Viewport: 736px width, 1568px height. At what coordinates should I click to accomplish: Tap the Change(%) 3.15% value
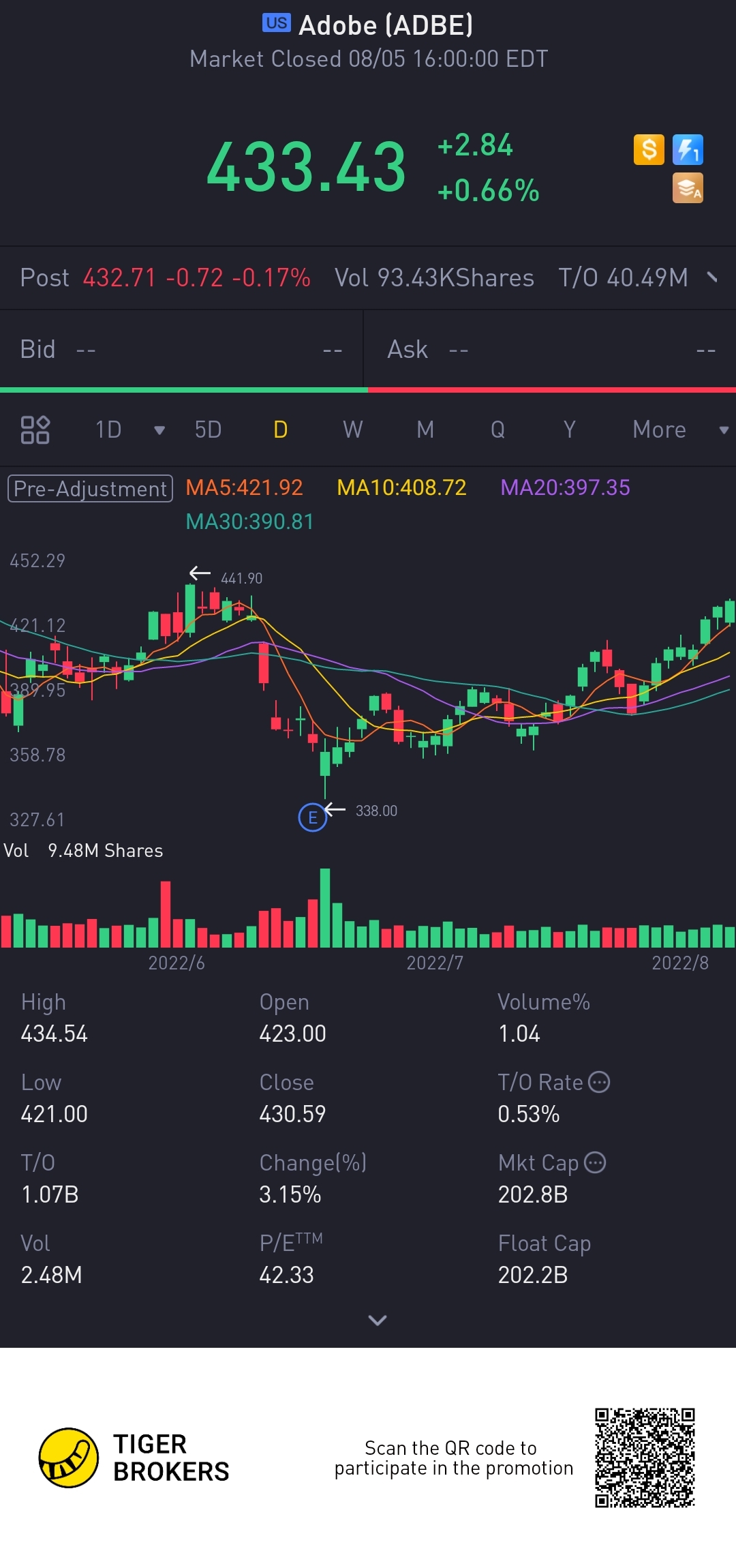290,1194
